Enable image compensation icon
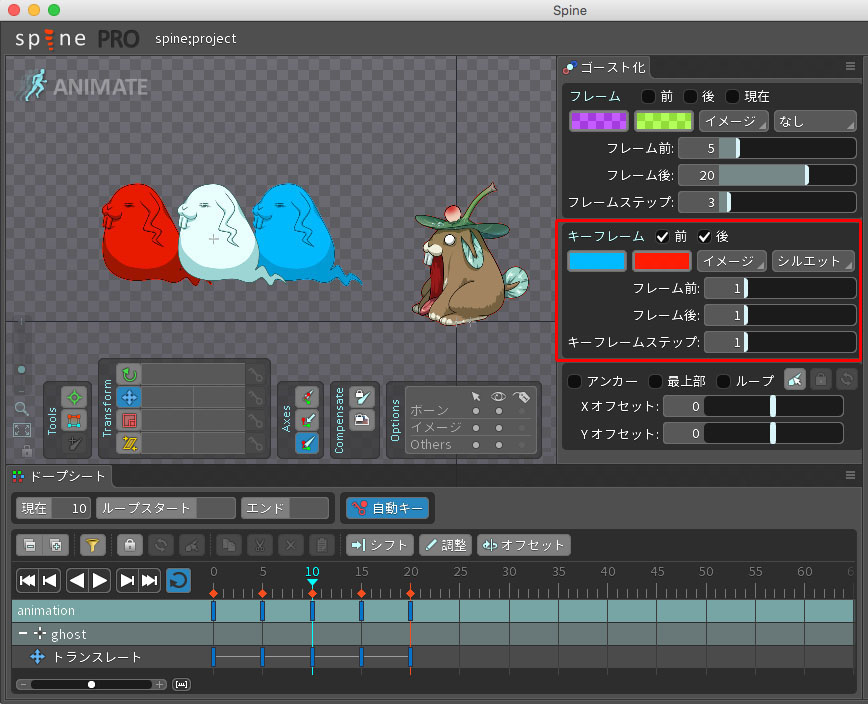868x704 pixels. point(362,420)
